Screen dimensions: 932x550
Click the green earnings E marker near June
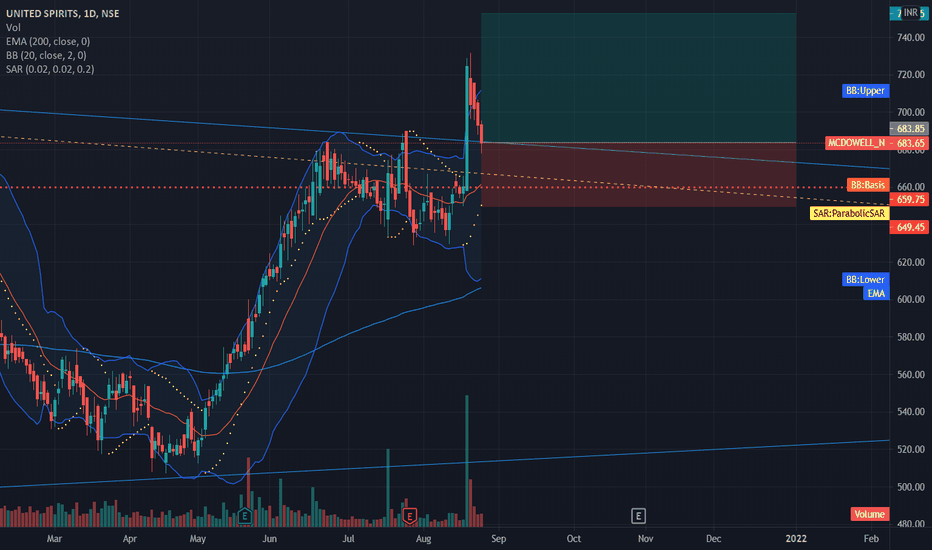[244, 516]
